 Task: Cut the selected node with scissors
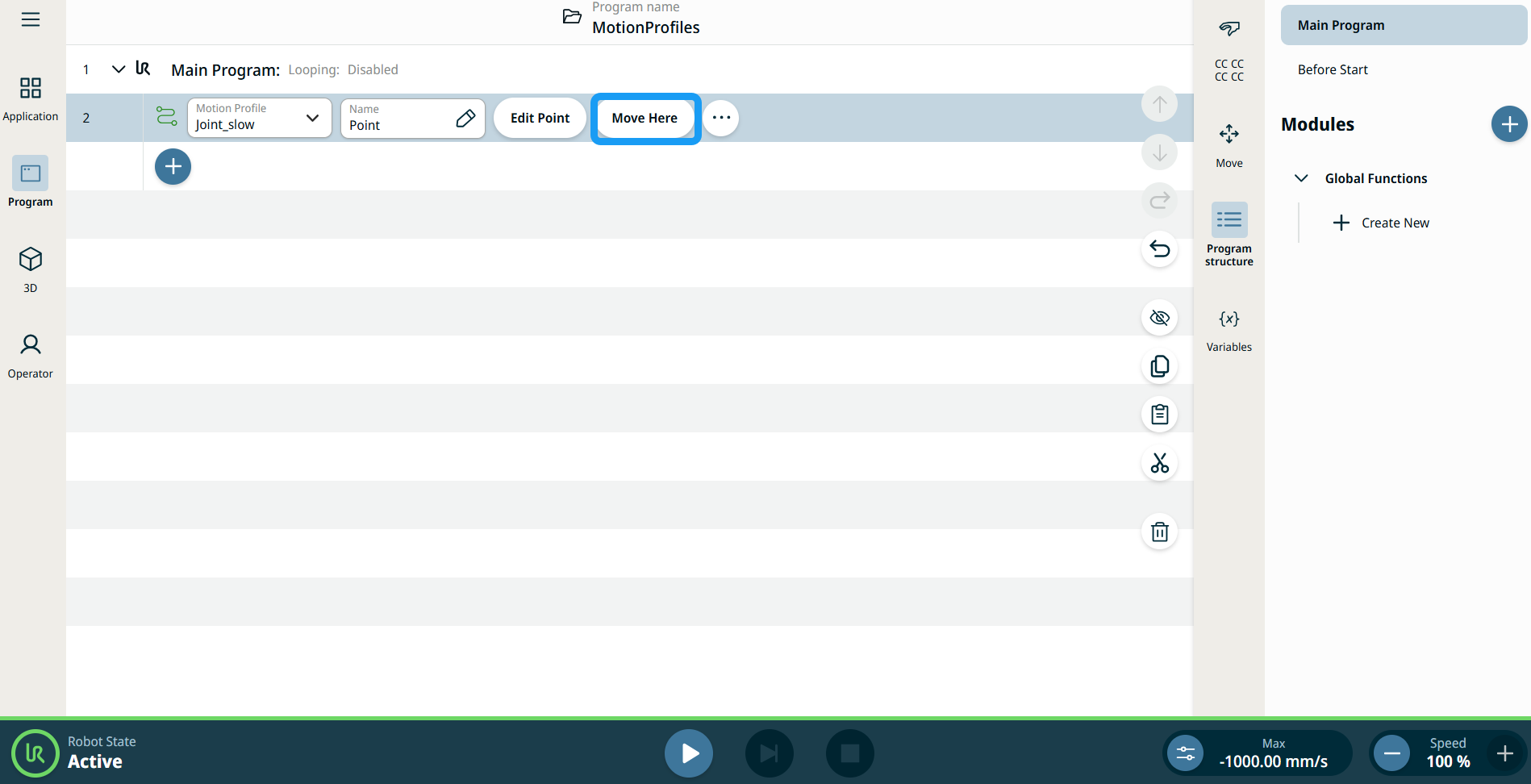[x=1159, y=463]
